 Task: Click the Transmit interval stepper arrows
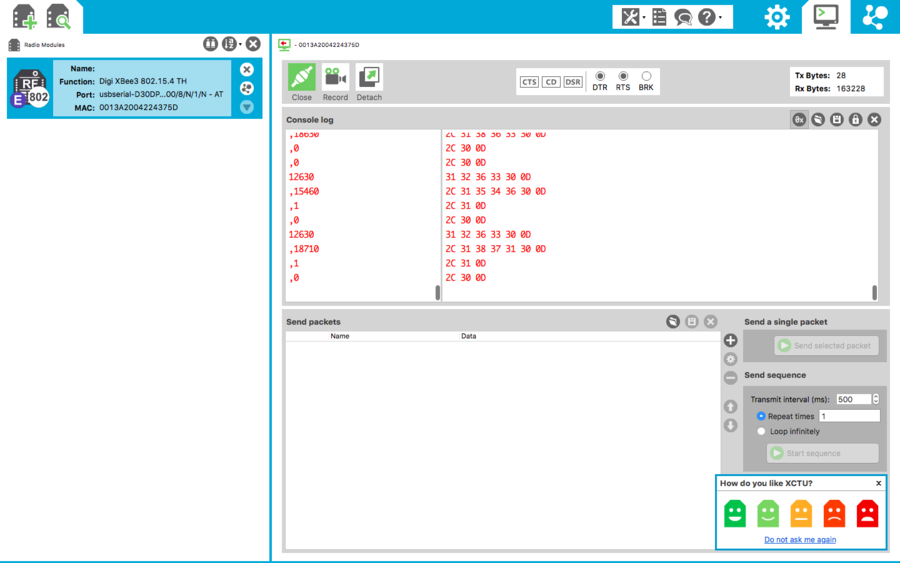point(876,399)
